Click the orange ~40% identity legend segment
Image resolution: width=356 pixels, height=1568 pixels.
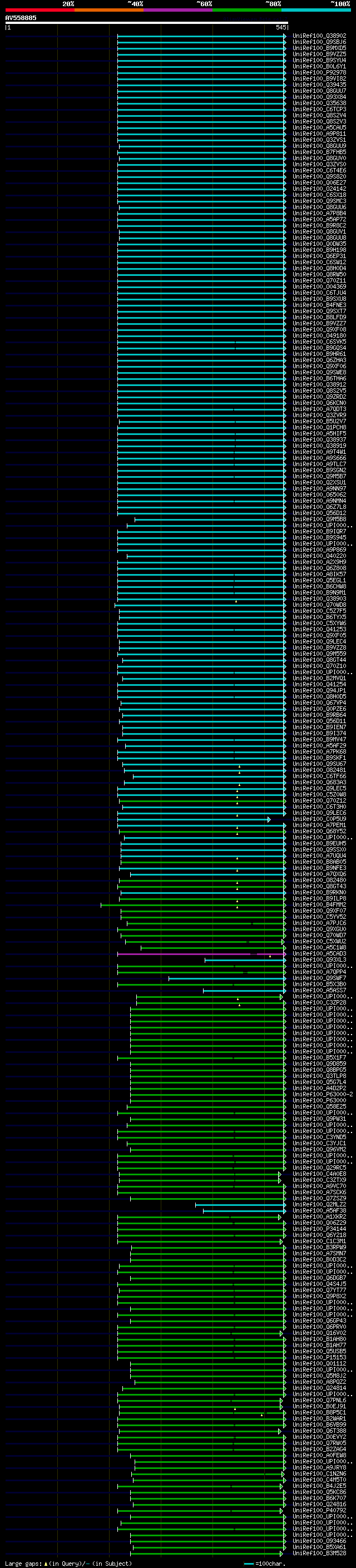(x=109, y=10)
